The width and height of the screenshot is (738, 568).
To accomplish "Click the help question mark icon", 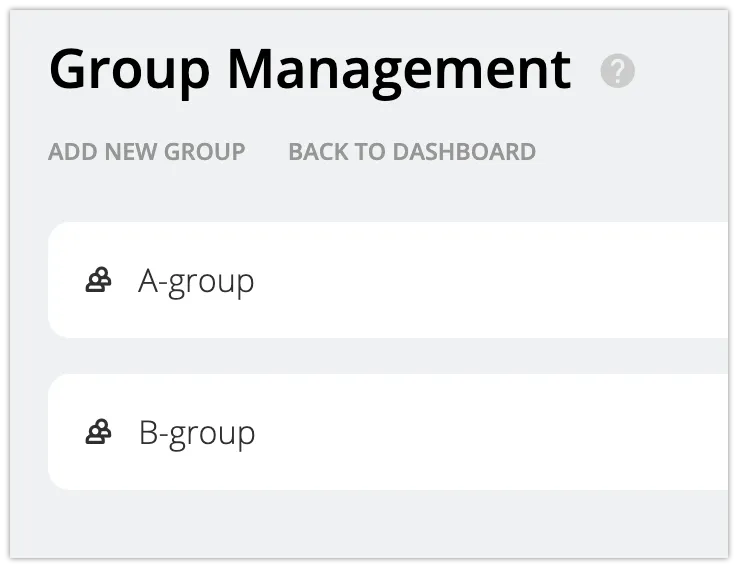I will pos(617,71).
